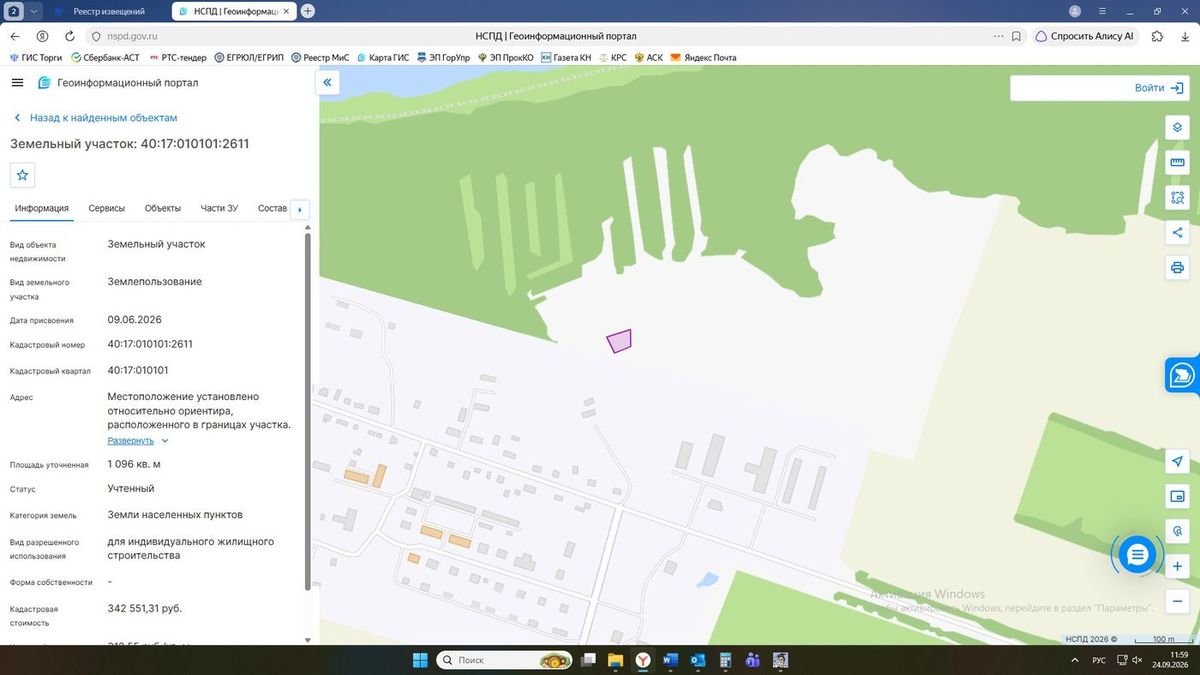Open the Части ЗУ tab
The image size is (1200, 675).
click(x=219, y=208)
